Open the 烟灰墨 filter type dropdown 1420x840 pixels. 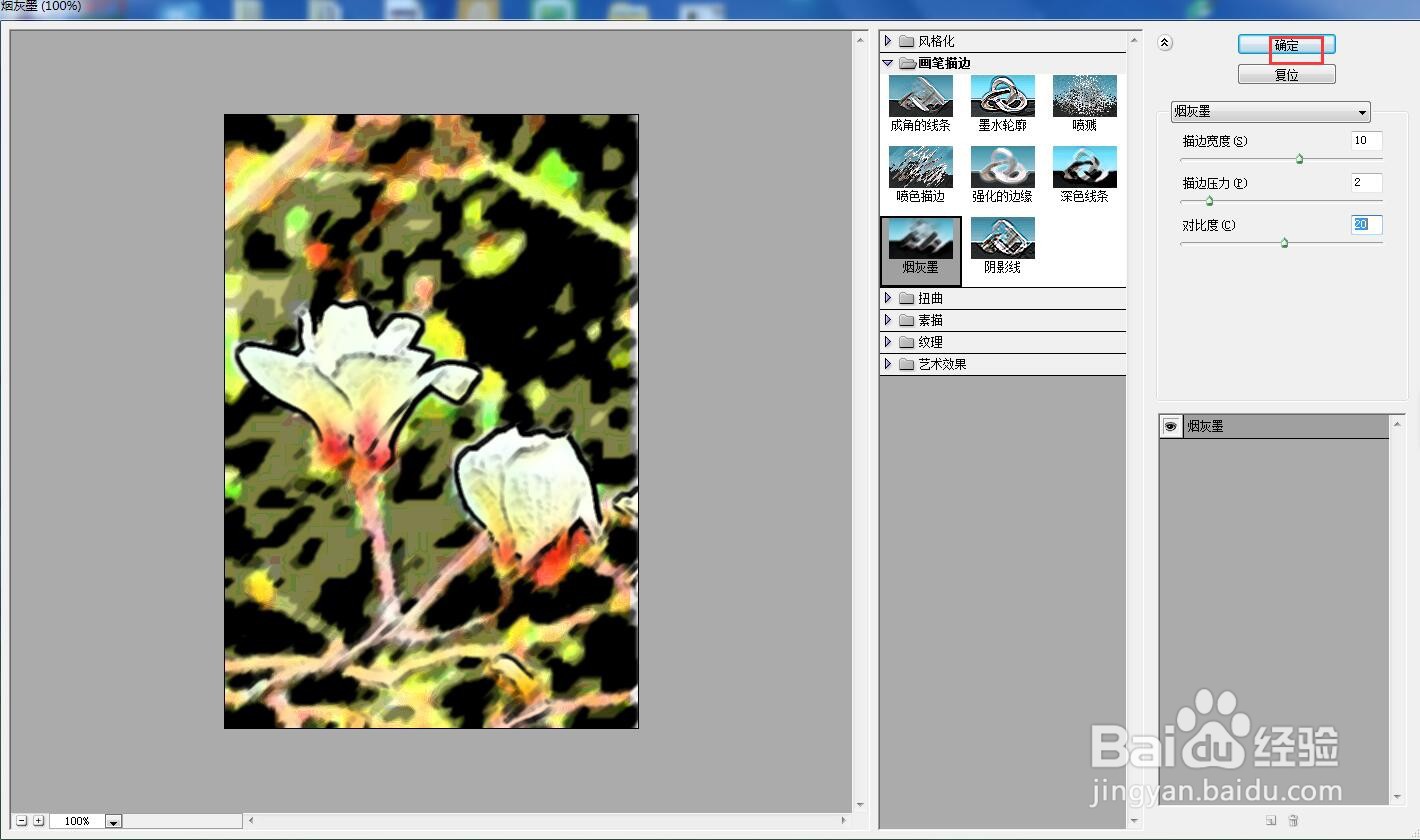click(1270, 112)
